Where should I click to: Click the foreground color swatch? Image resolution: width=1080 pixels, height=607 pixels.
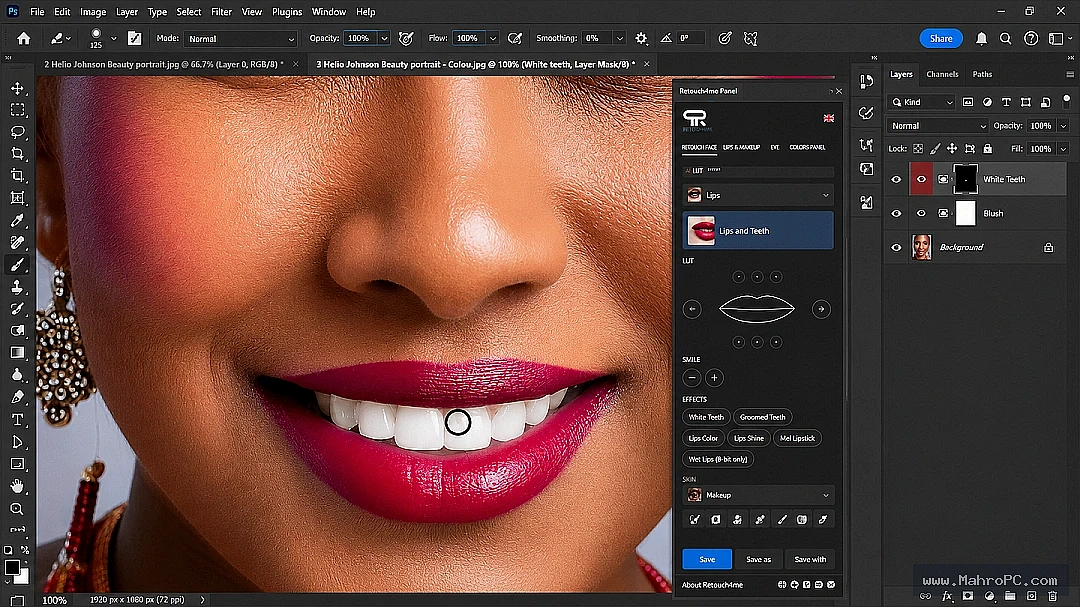(x=12, y=567)
